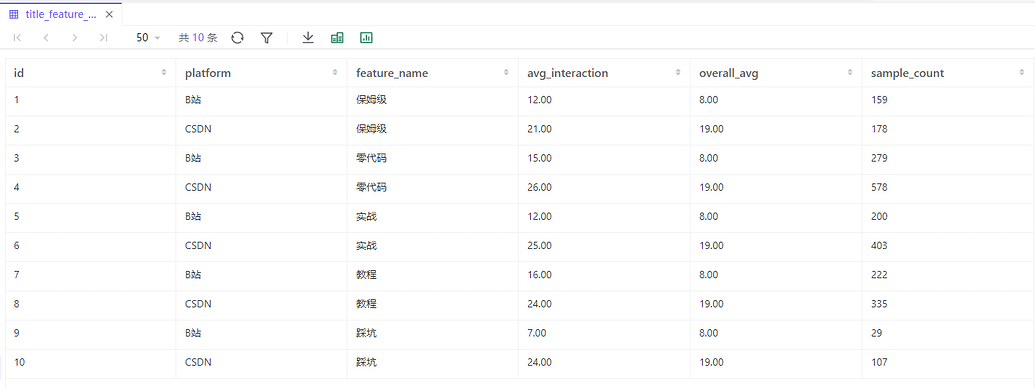Go to the next page
Screen dimensions: 1035x388
(x=75, y=38)
